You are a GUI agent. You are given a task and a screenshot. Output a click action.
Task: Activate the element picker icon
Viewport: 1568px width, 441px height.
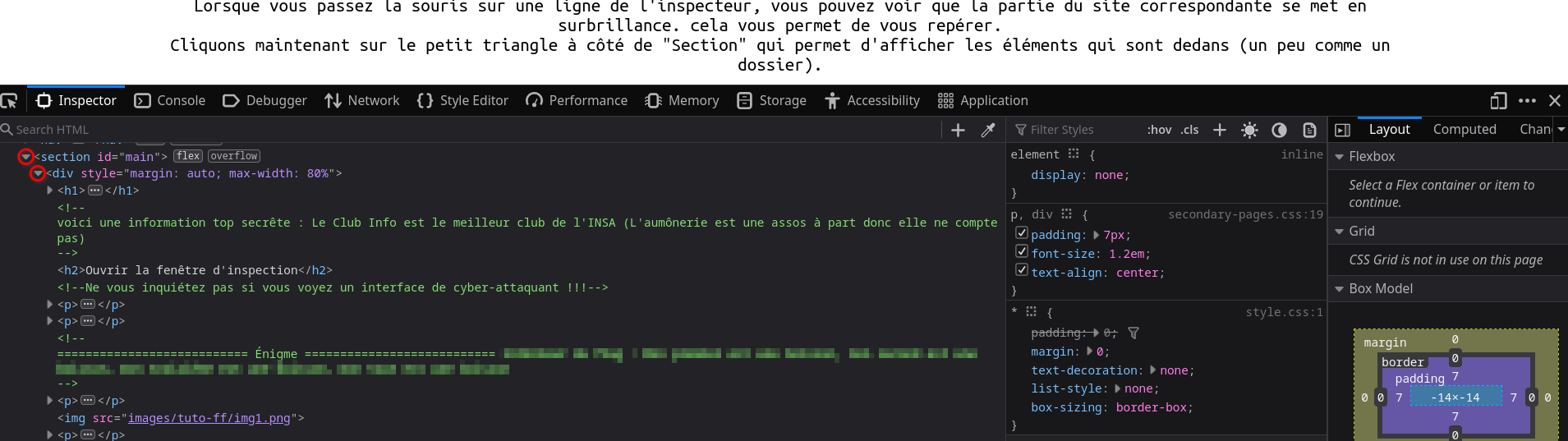tap(9, 100)
